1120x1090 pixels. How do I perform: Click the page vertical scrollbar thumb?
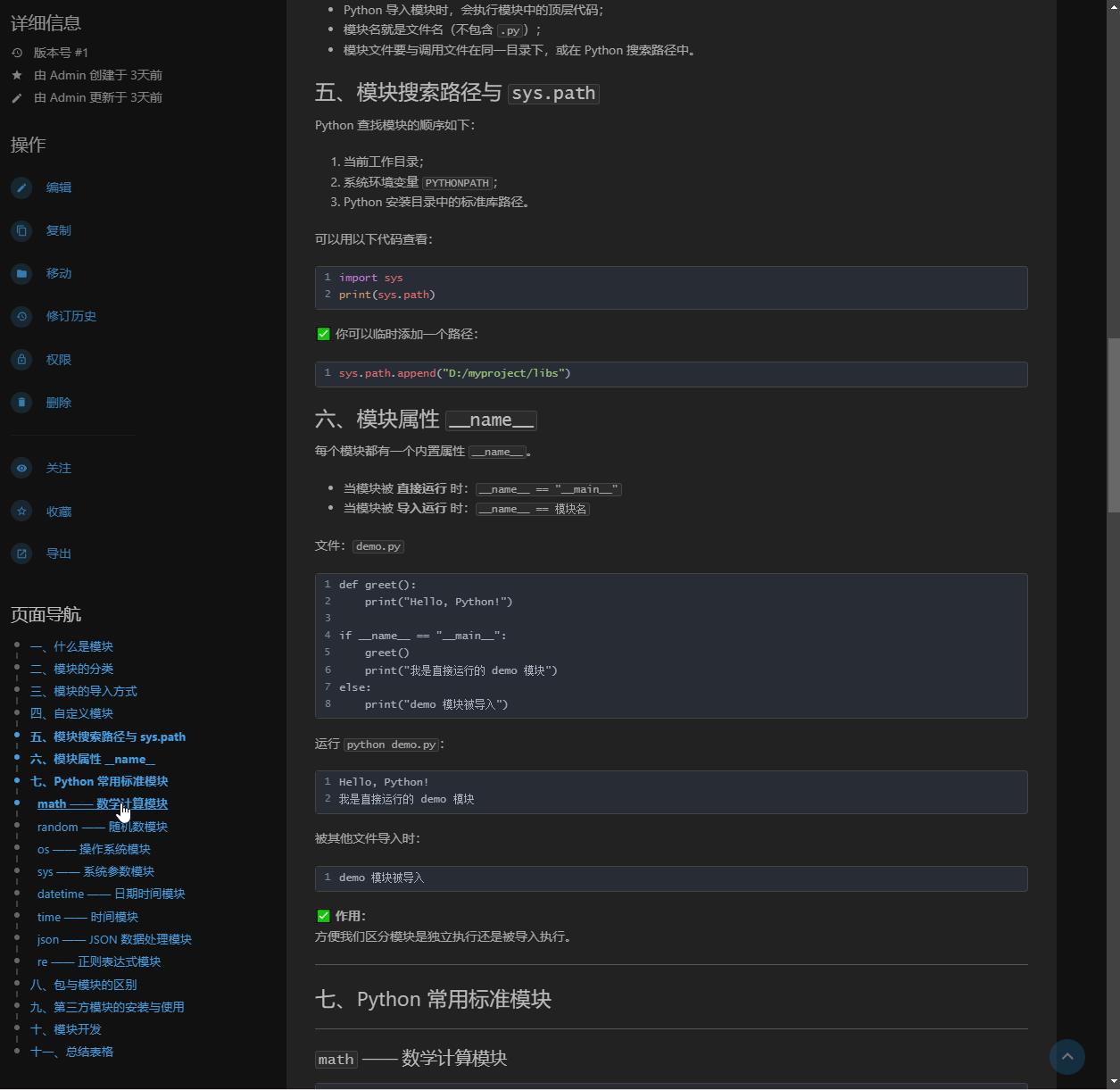(1113, 426)
